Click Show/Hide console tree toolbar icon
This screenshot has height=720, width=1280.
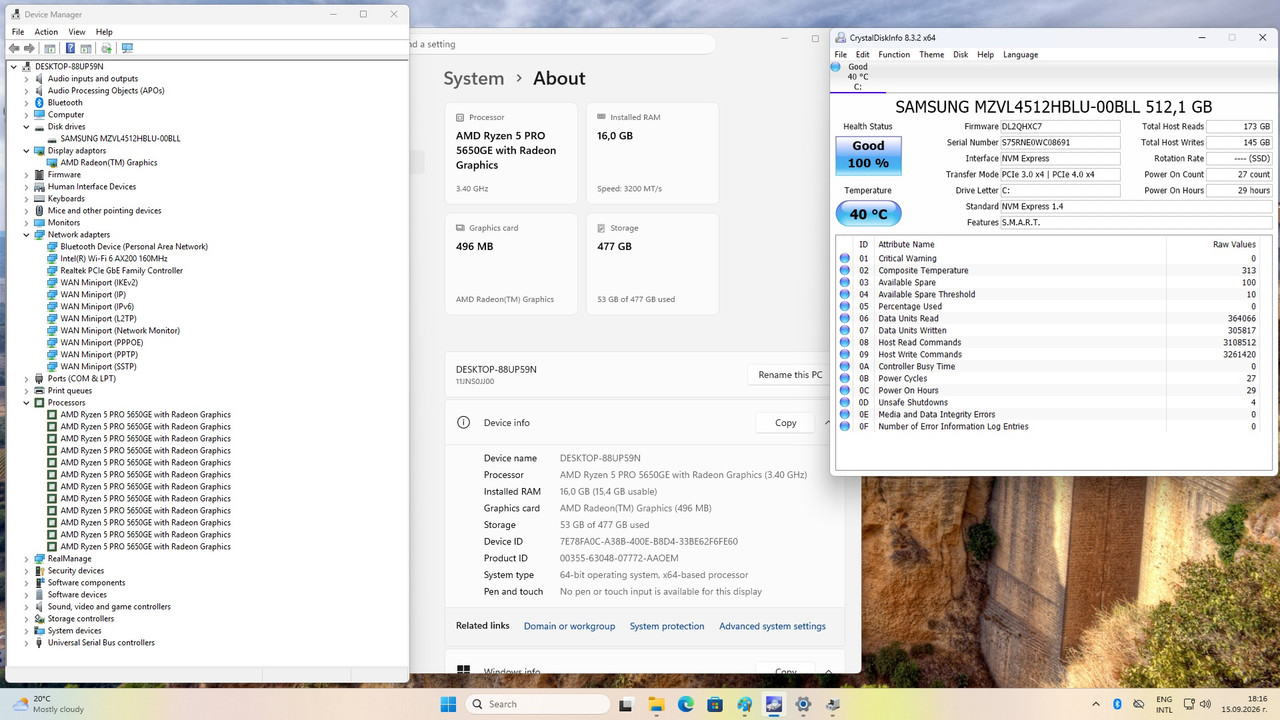[48, 48]
